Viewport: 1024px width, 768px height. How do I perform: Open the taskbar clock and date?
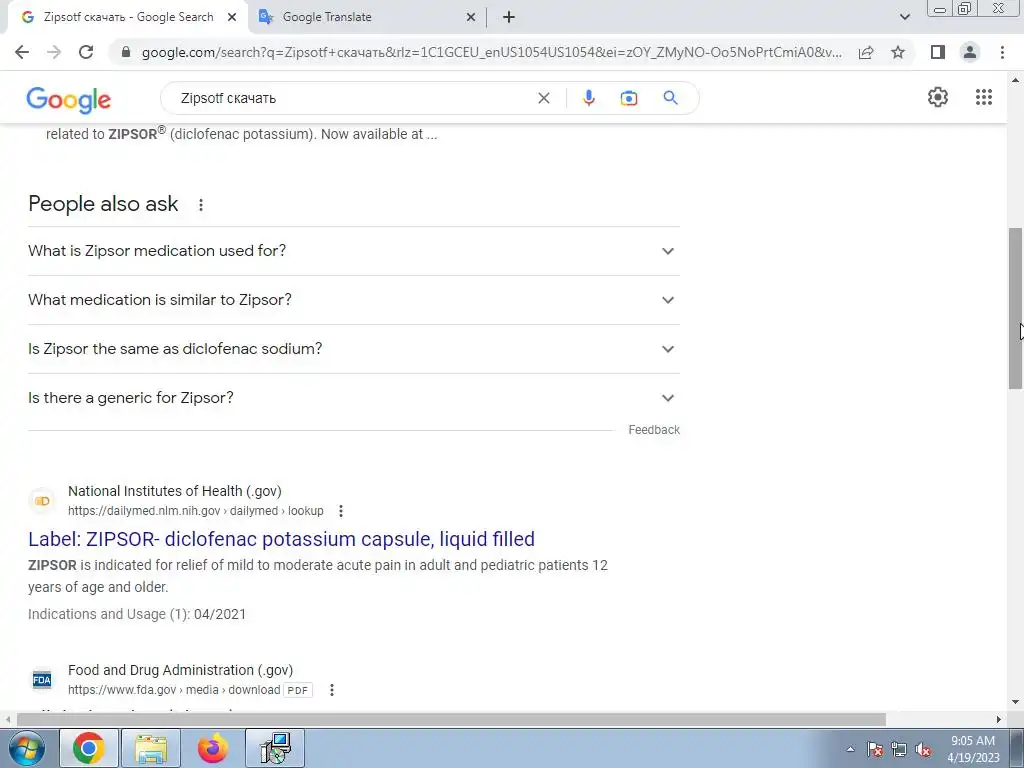point(973,749)
